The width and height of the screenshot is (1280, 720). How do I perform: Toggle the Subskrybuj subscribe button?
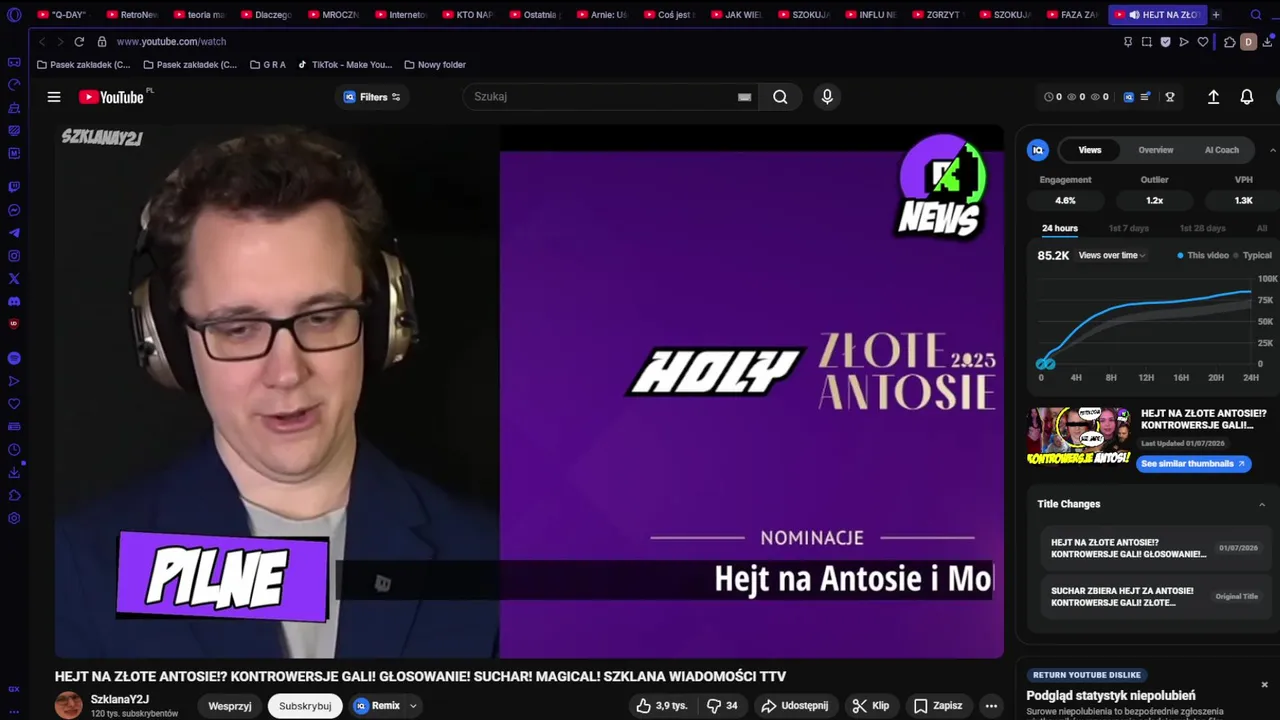pyautogui.click(x=305, y=706)
